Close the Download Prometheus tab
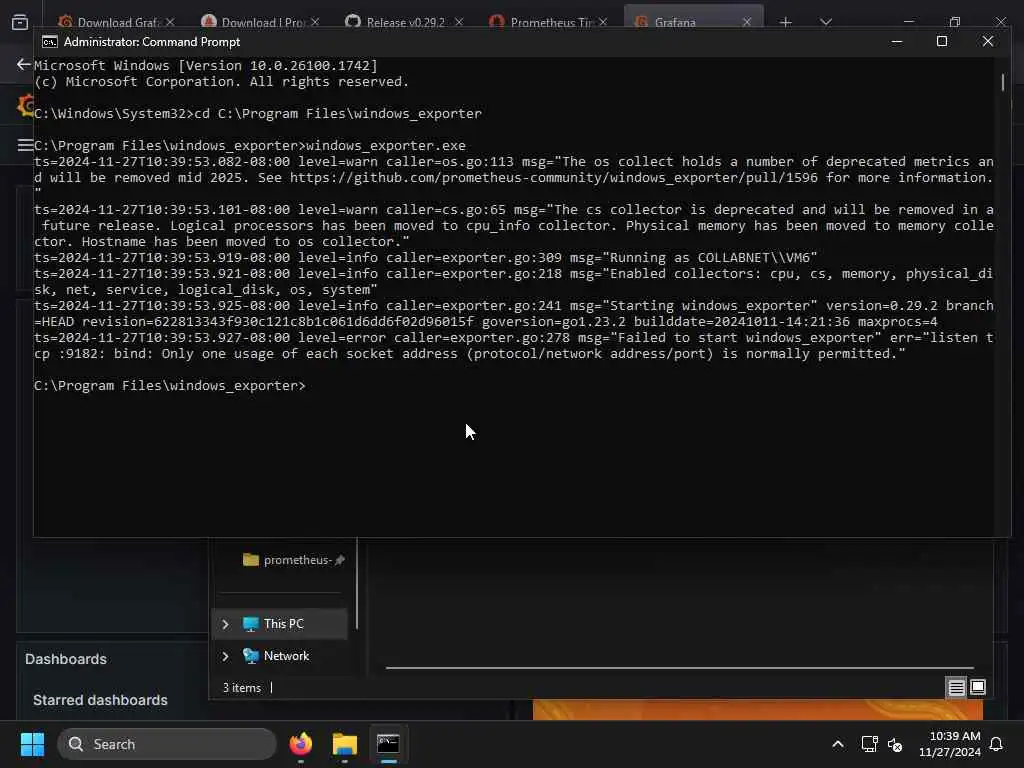 pyautogui.click(x=315, y=22)
